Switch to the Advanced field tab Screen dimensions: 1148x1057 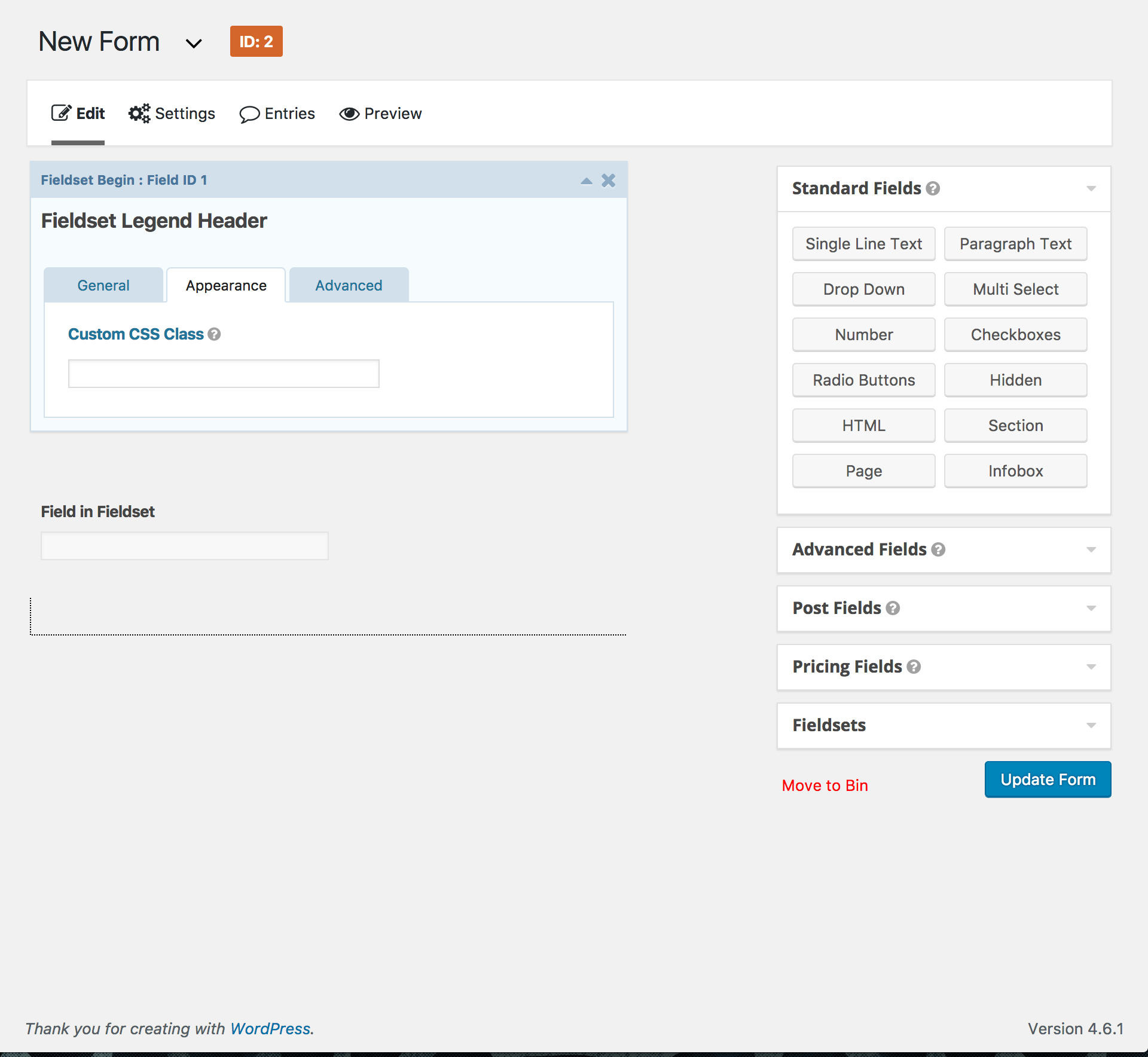(349, 286)
